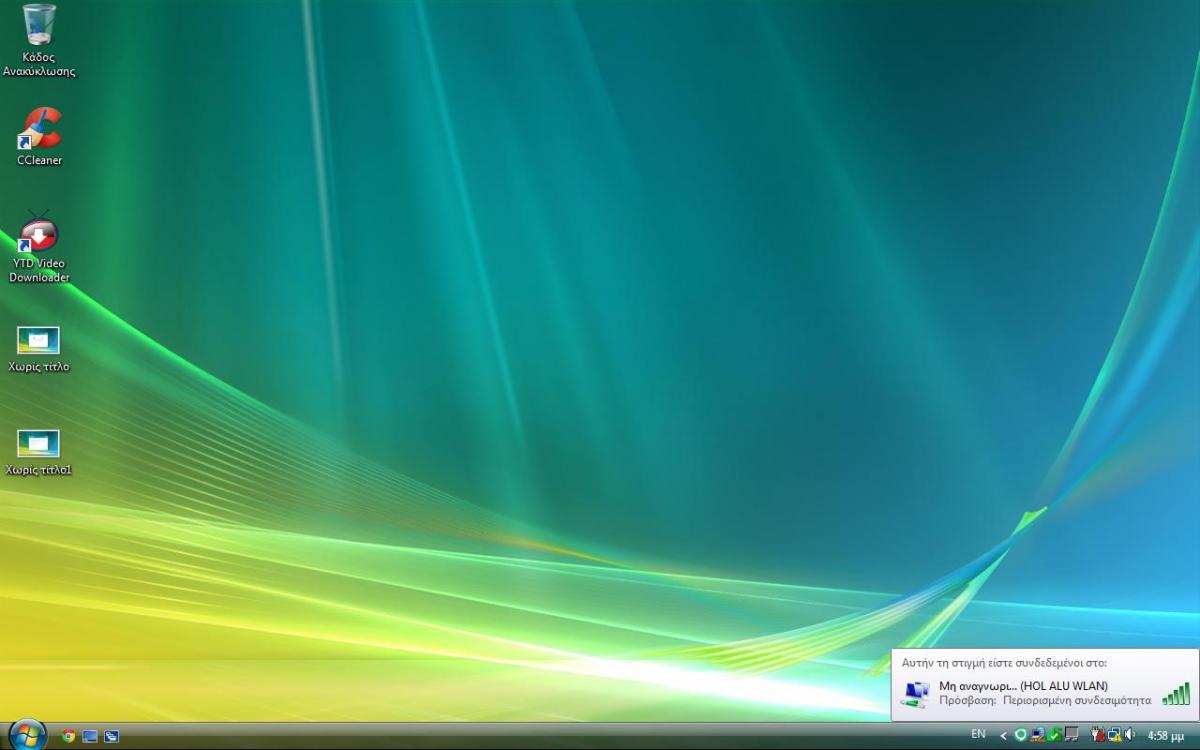
Task: Launch Google Chrome from Quick Launch
Action: pos(68,736)
